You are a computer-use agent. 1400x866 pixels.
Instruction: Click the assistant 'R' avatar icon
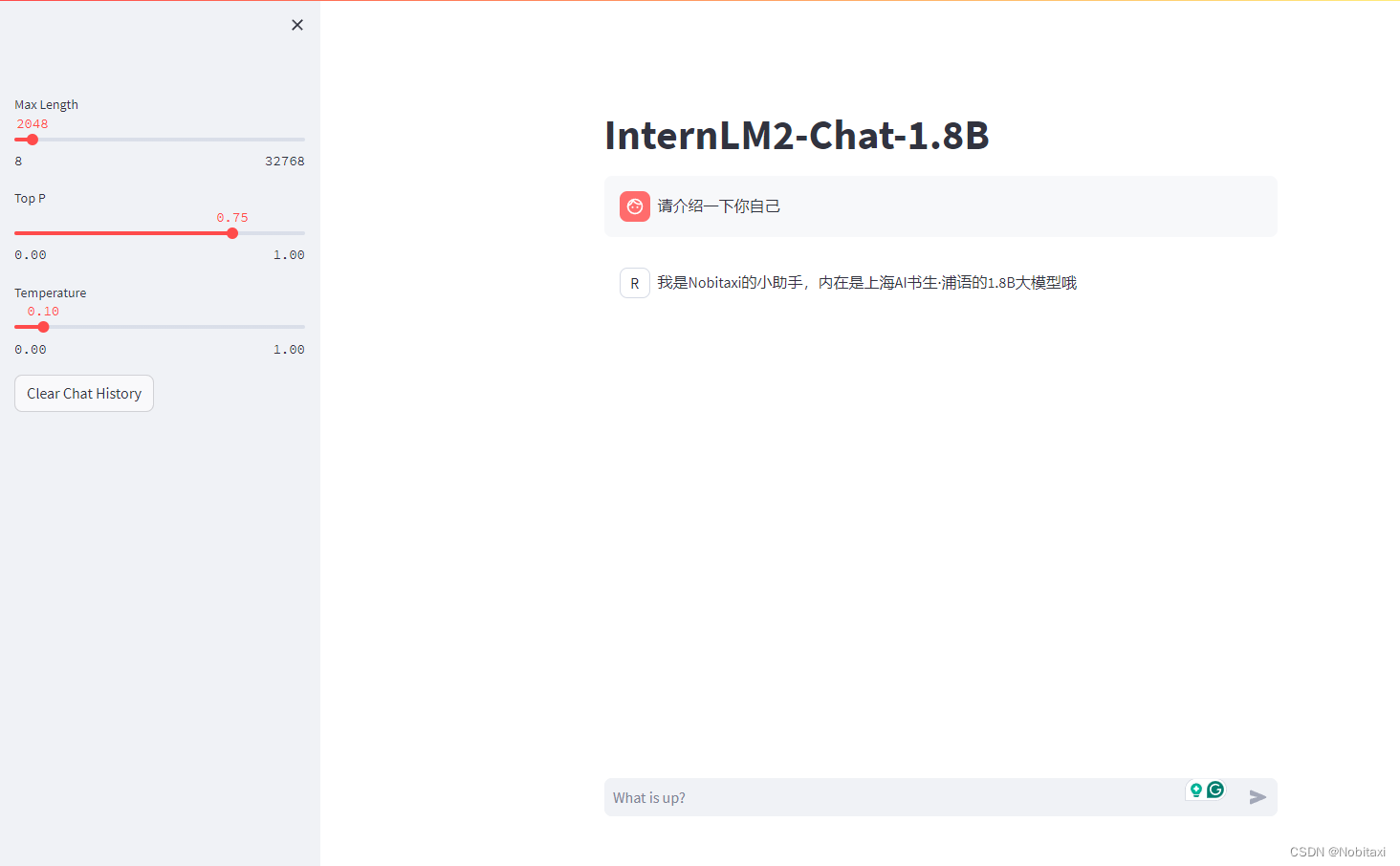point(635,283)
